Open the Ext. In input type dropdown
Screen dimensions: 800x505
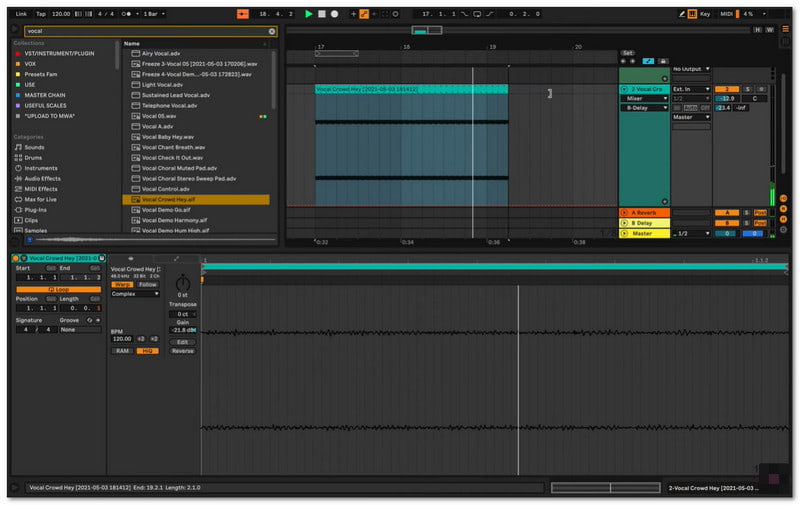coord(691,89)
